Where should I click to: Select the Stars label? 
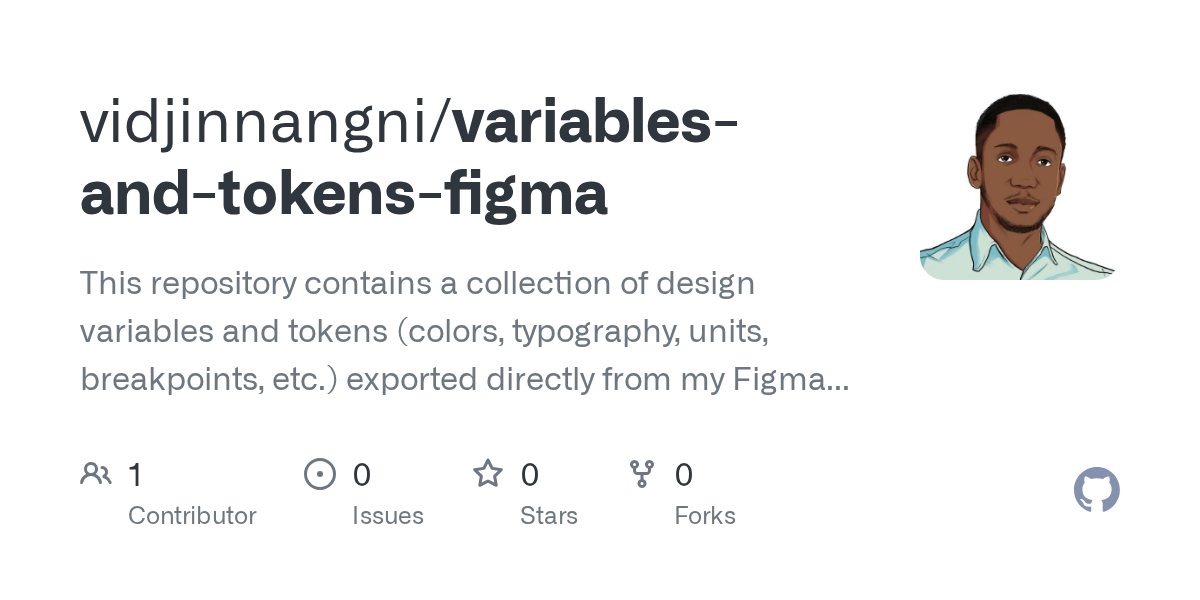(x=549, y=516)
